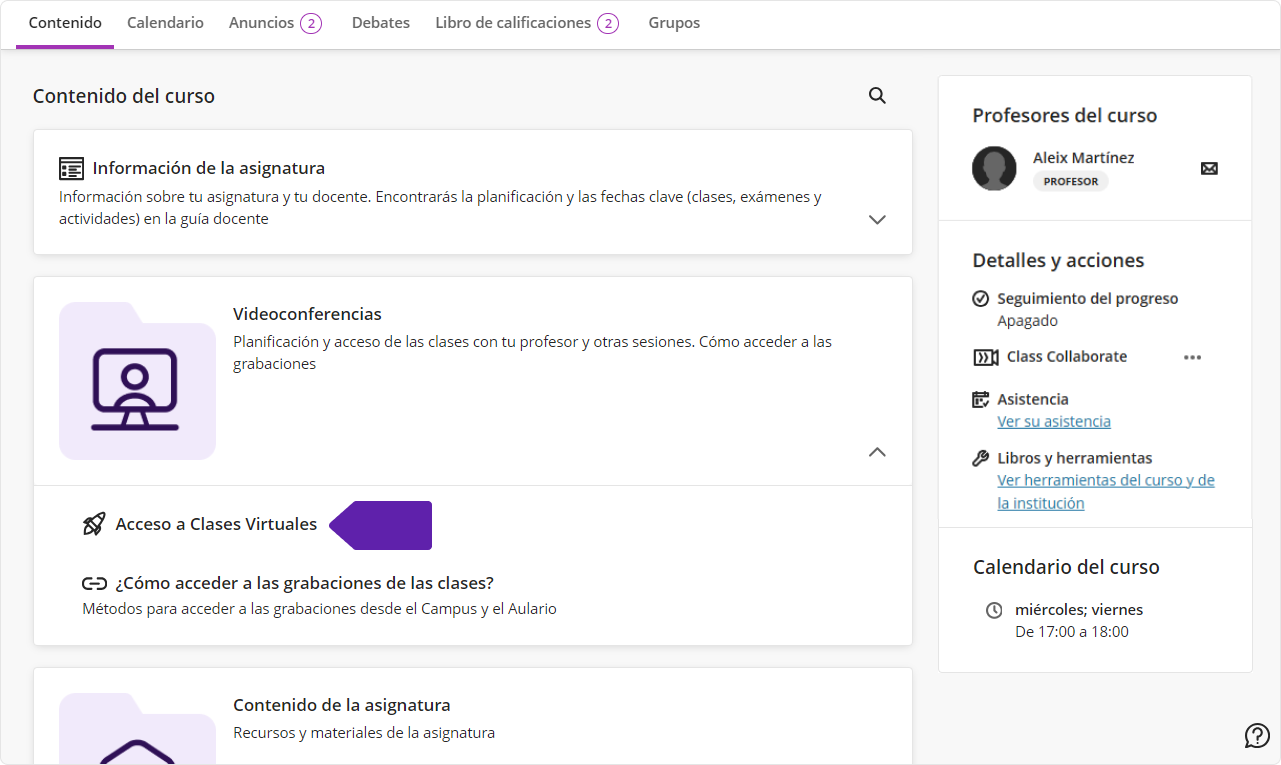The height and width of the screenshot is (765, 1281).
Task: Expand the Información de la asignatura section
Action: click(877, 219)
